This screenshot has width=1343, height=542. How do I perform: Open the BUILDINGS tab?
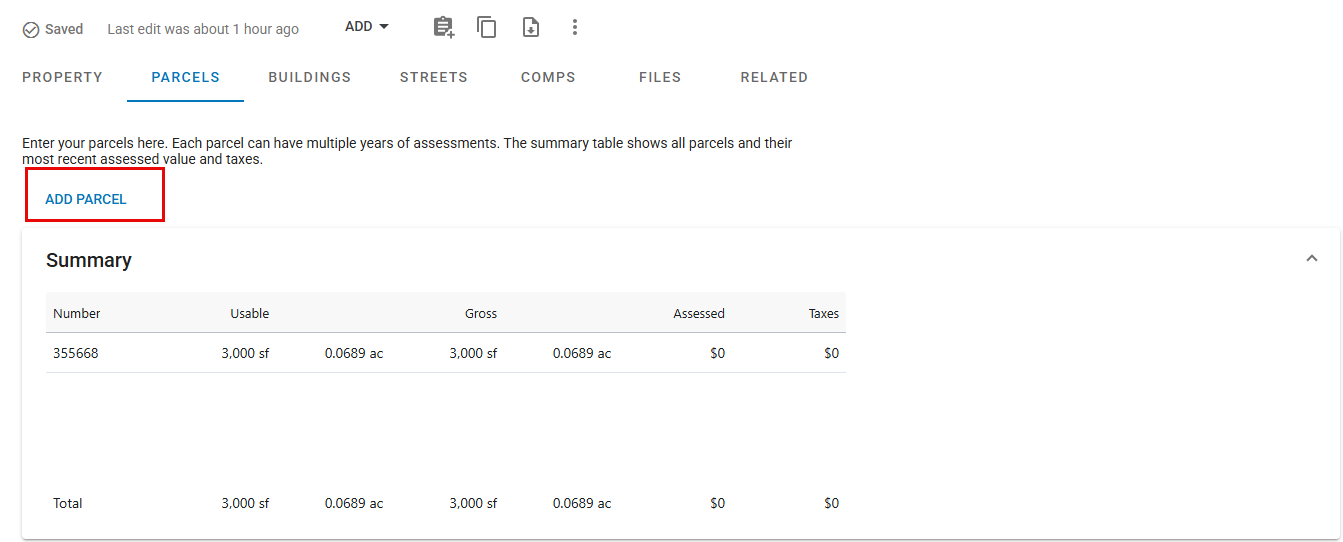pos(310,77)
